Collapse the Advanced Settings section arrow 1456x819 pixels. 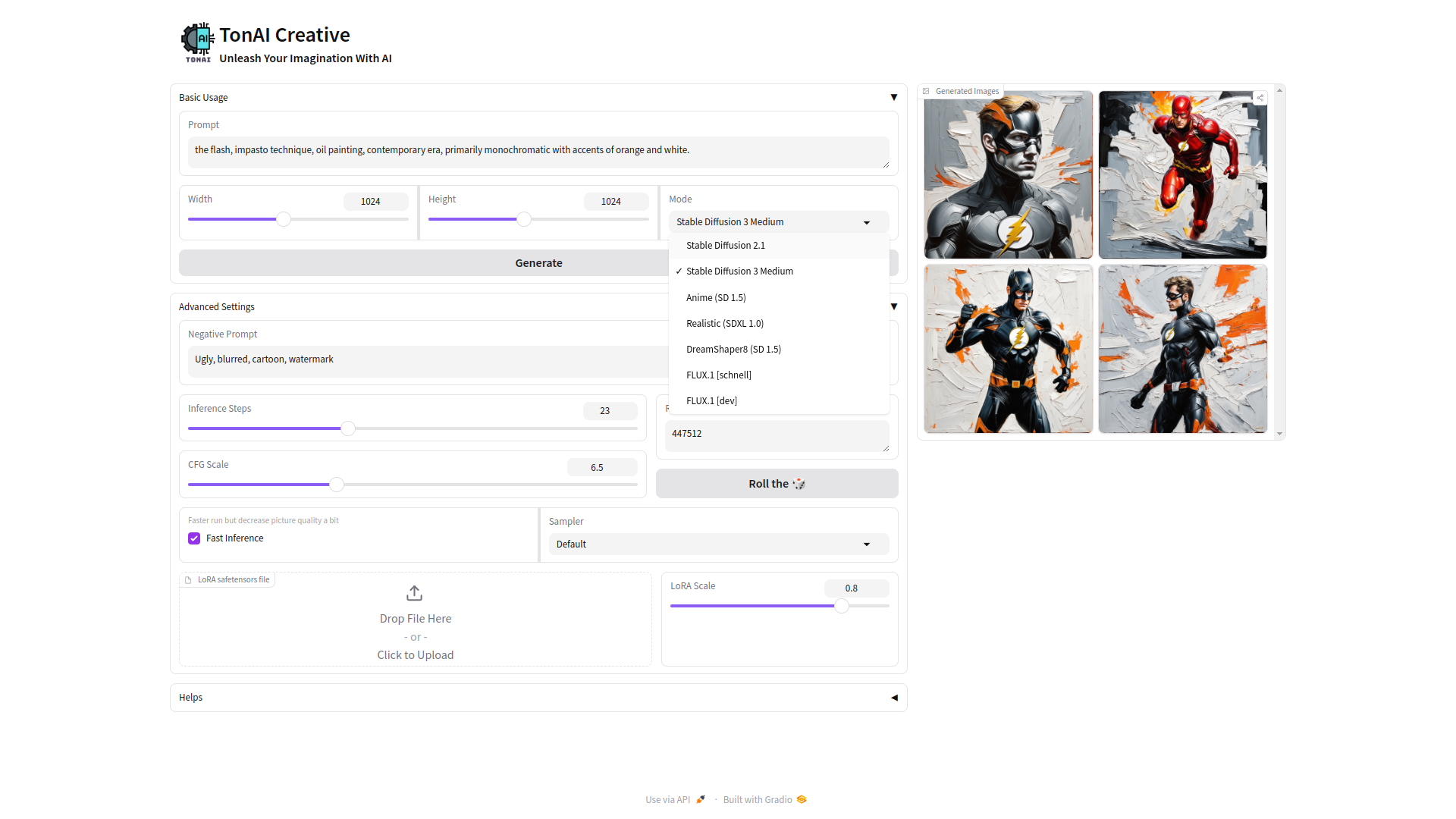894,306
